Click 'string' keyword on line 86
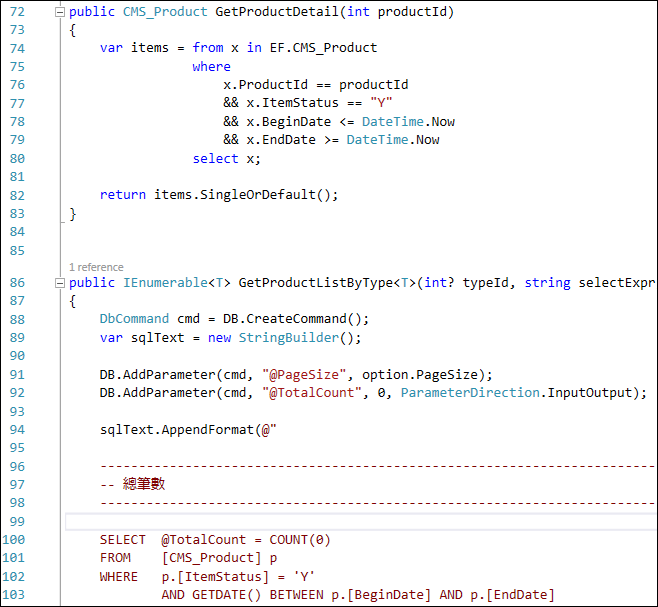658x607 pixels. point(547,283)
